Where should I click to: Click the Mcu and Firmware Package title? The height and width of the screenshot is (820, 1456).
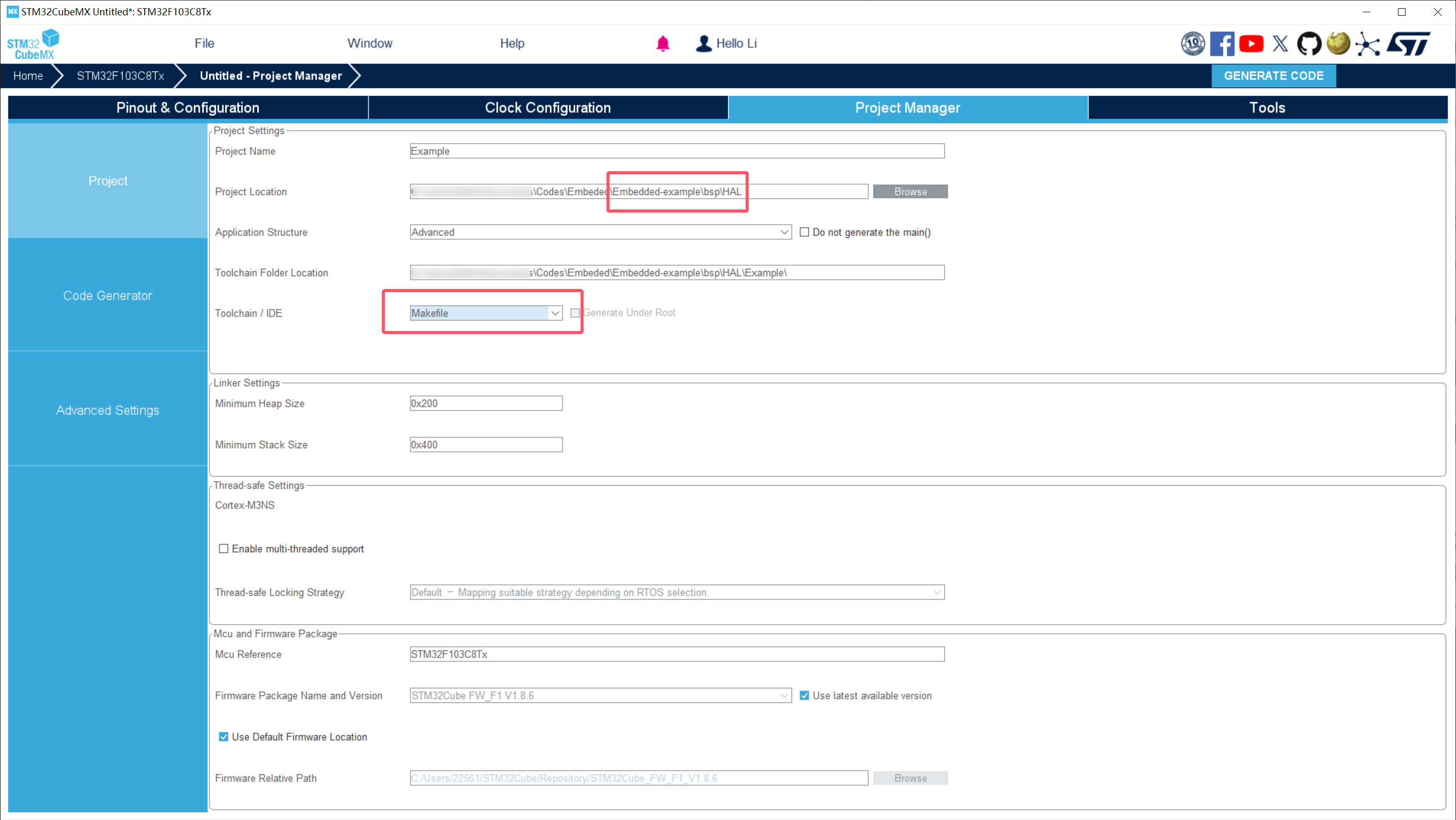[275, 633]
